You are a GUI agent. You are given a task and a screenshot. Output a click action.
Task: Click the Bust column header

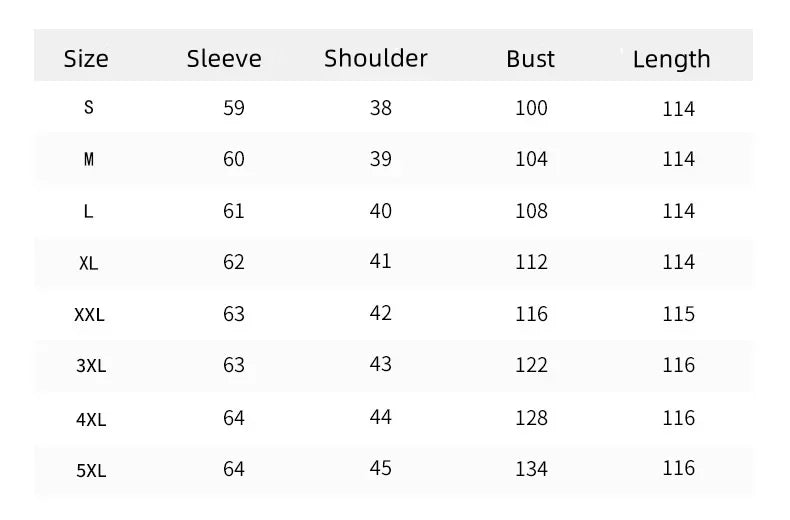530,59
